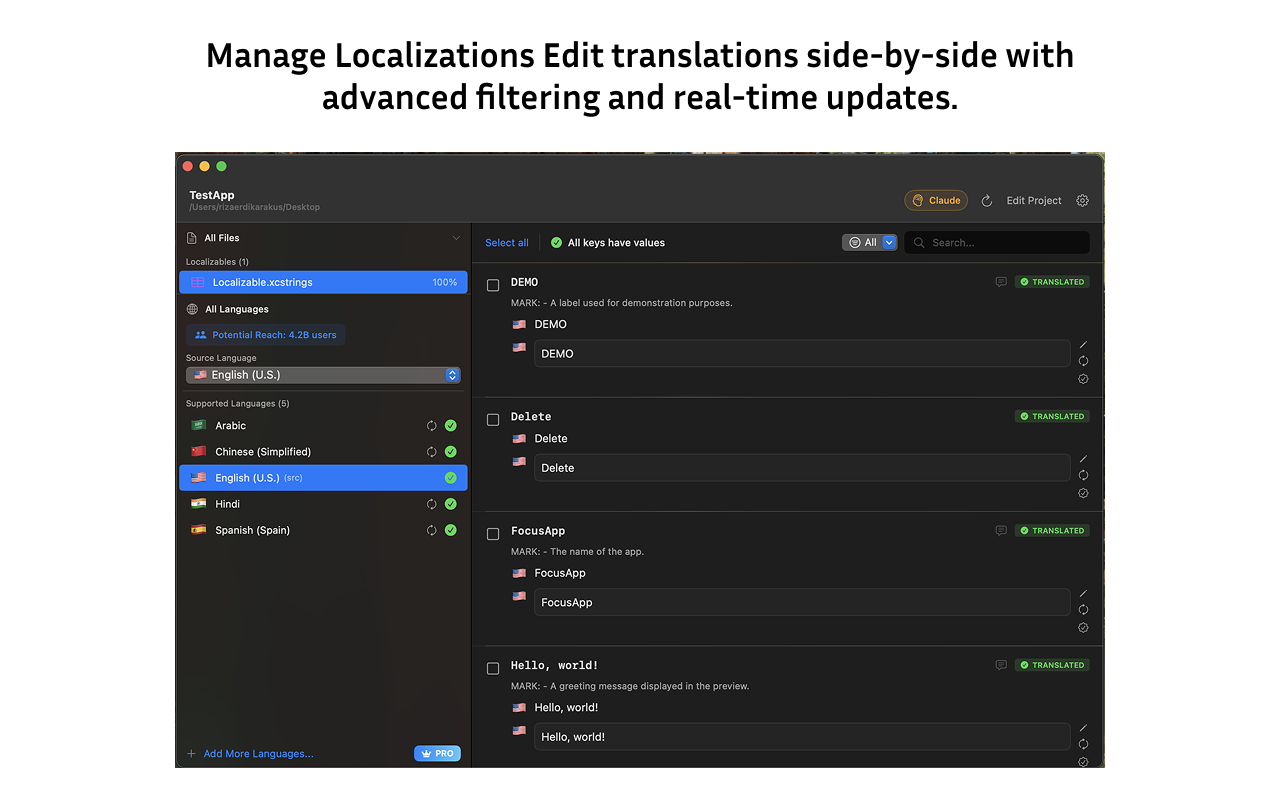
Task: Click the sync icon next to Arabic language
Action: point(431,425)
